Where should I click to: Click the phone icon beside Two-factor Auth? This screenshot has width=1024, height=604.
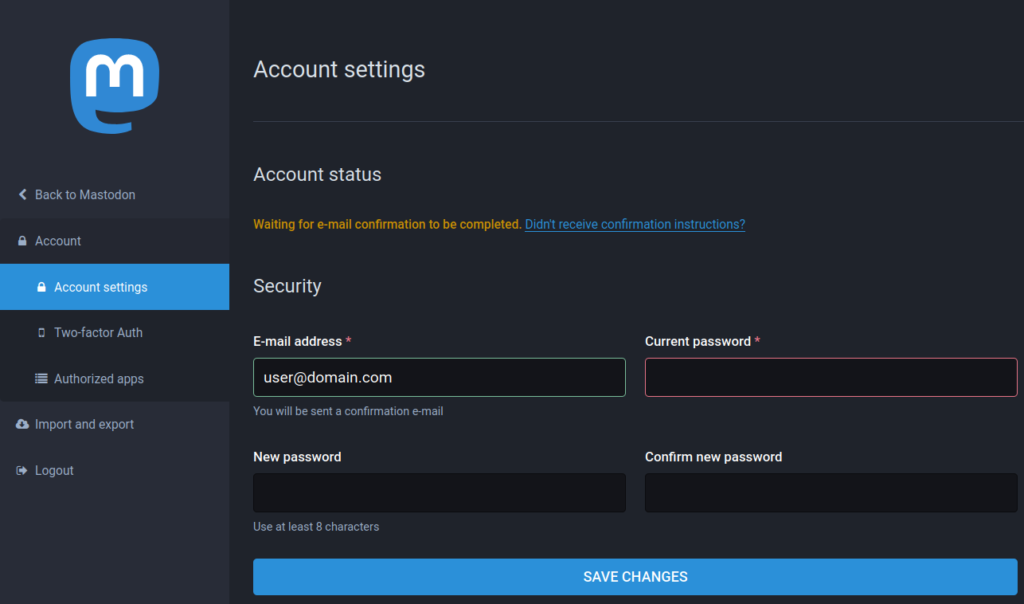pyautogui.click(x=41, y=333)
